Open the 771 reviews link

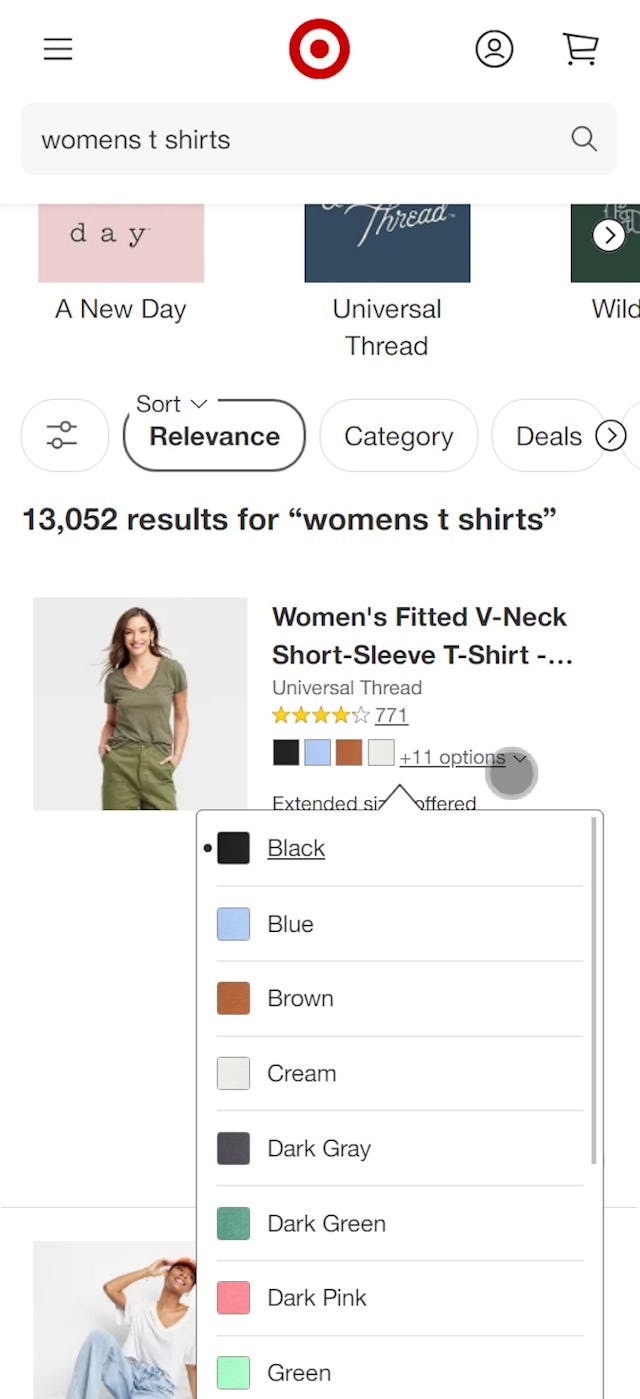391,715
